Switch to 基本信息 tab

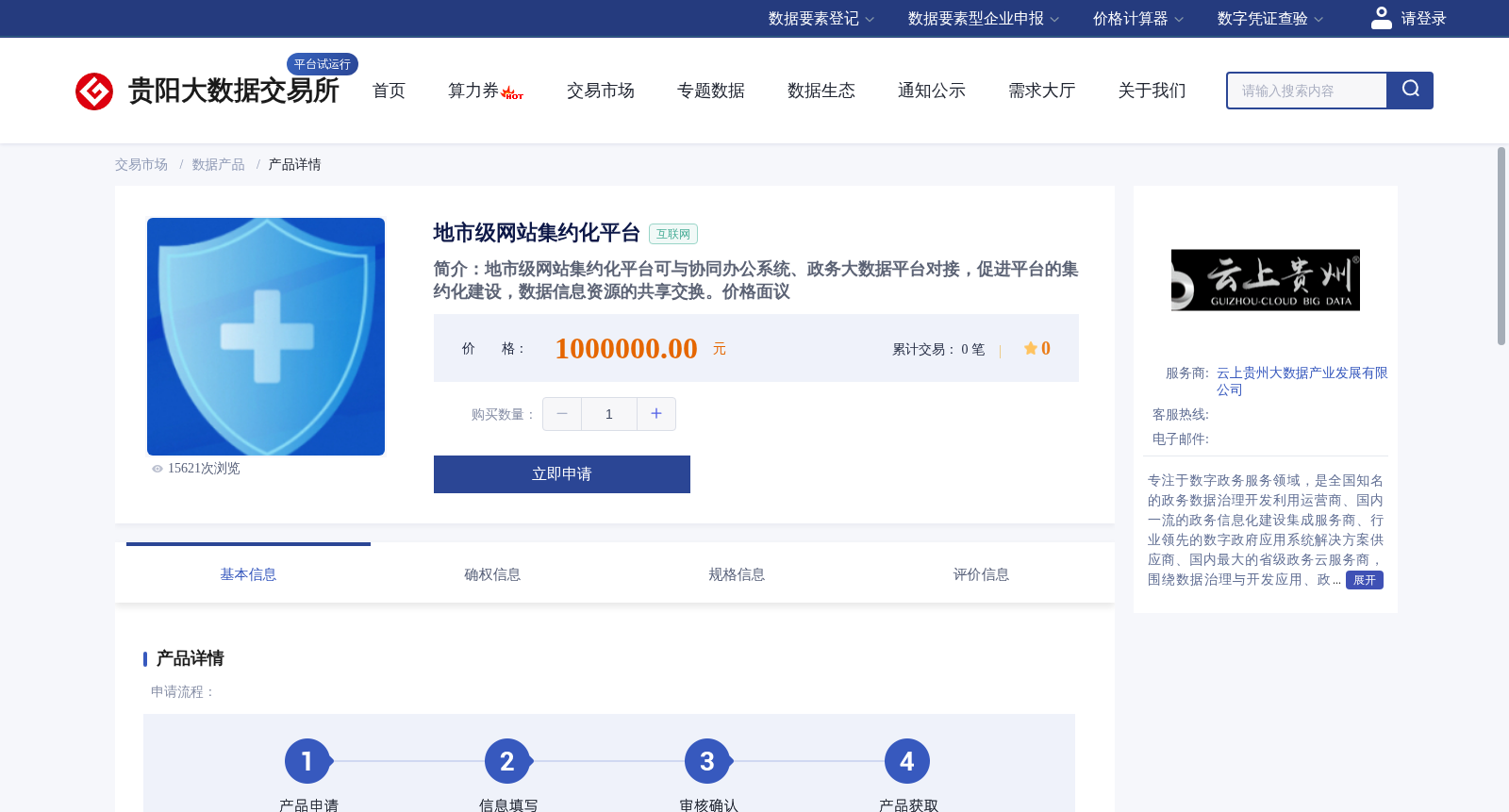point(248,573)
